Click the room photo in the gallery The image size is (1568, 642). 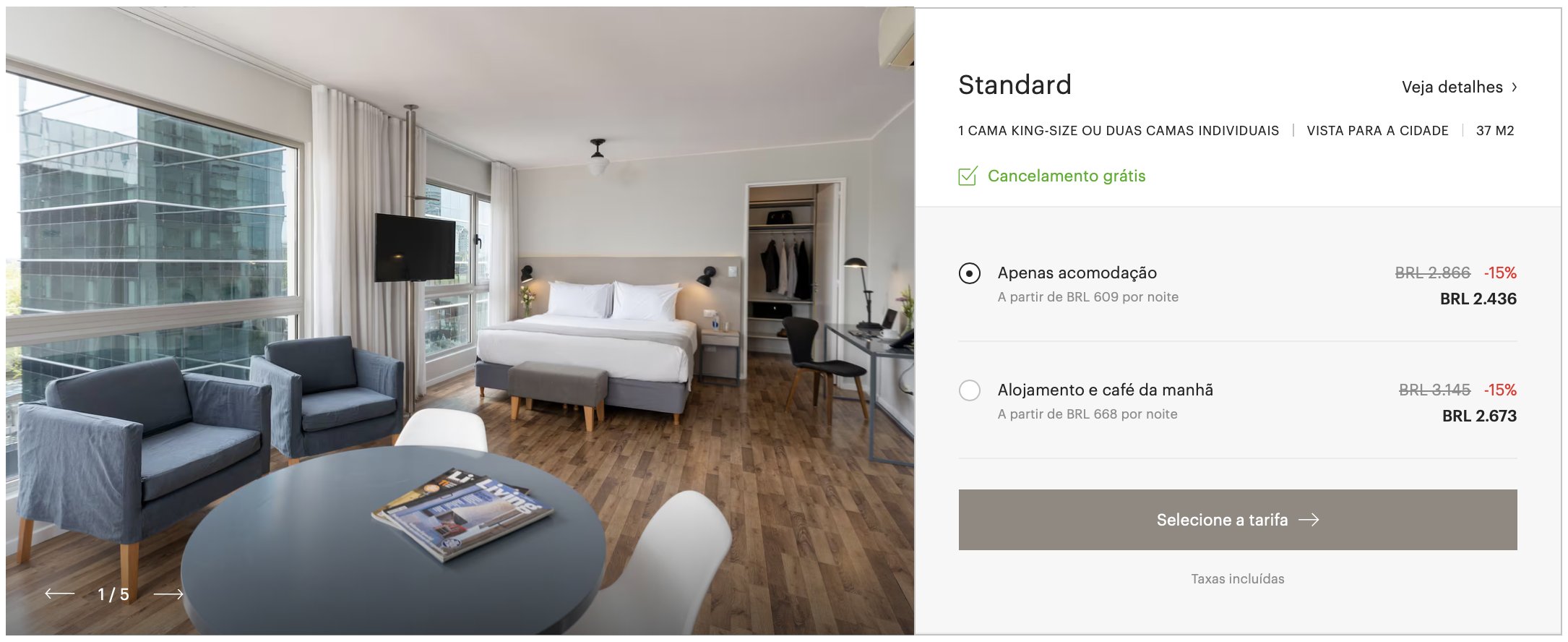pos(460,321)
